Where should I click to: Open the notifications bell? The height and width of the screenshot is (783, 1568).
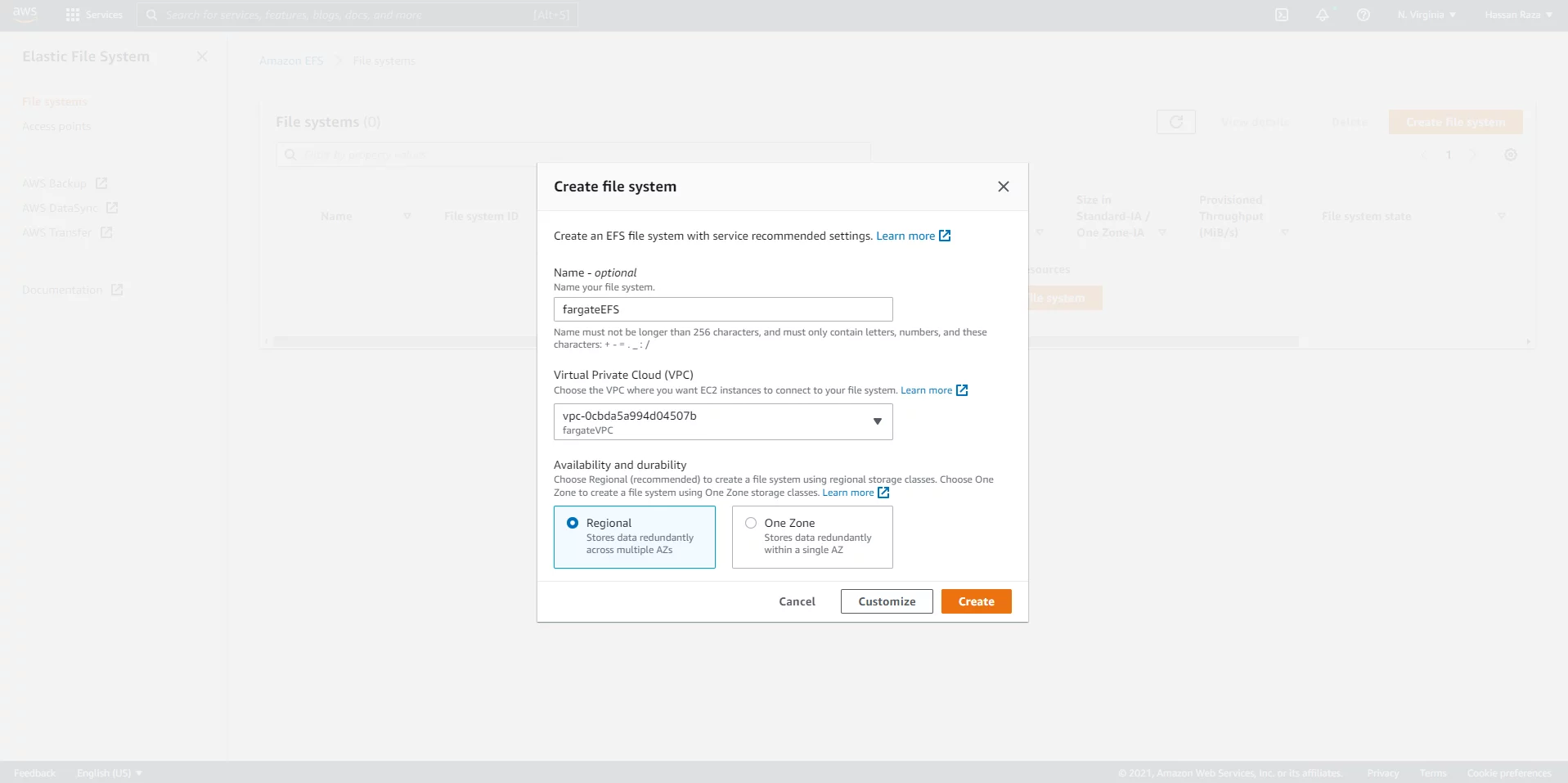[1323, 15]
